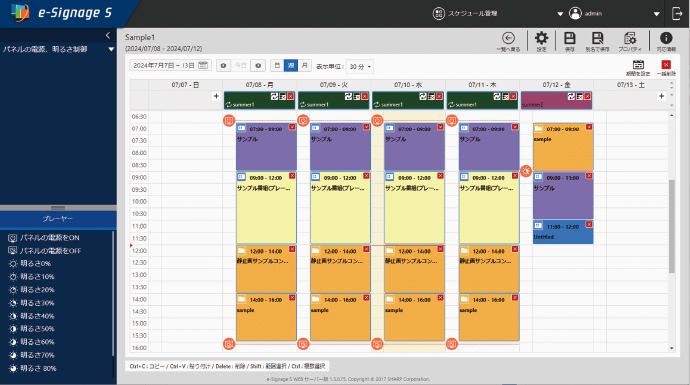Click the summer1 program header on 07/11
The height and width of the screenshot is (385, 690).
(482, 101)
